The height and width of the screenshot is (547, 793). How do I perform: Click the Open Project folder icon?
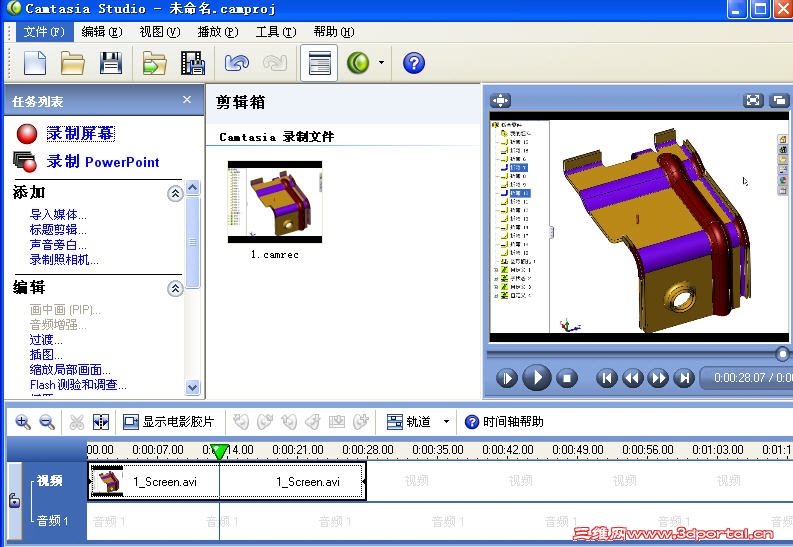point(73,63)
